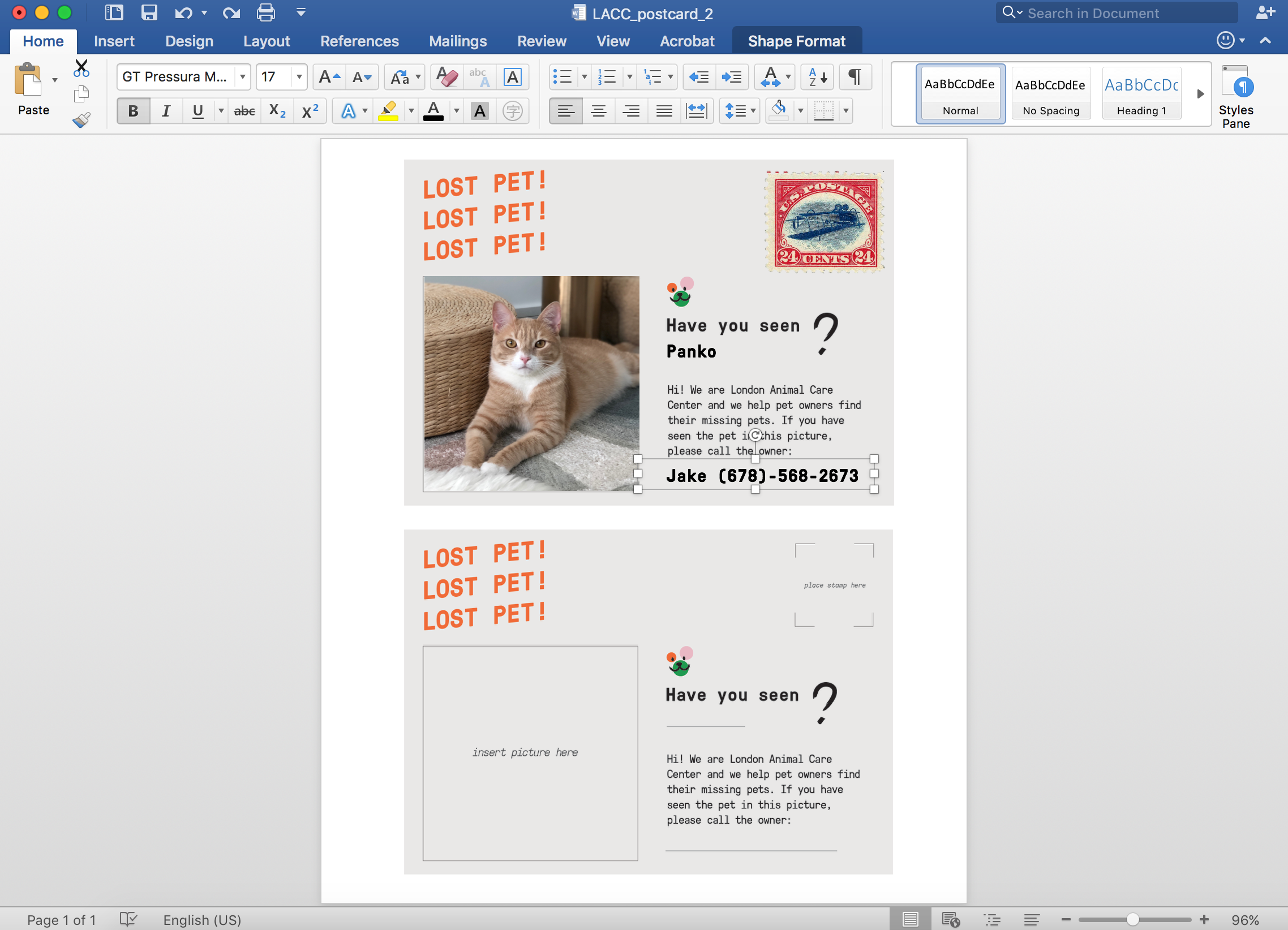This screenshot has width=1288, height=930.
Task: Apply the yellow text highlight color
Action: pyautogui.click(x=388, y=111)
